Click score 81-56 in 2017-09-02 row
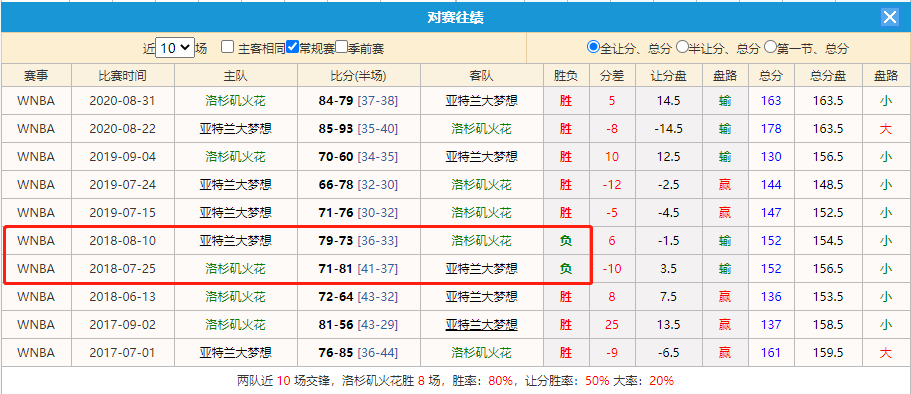911x394 pixels. pyautogui.click(x=336, y=325)
